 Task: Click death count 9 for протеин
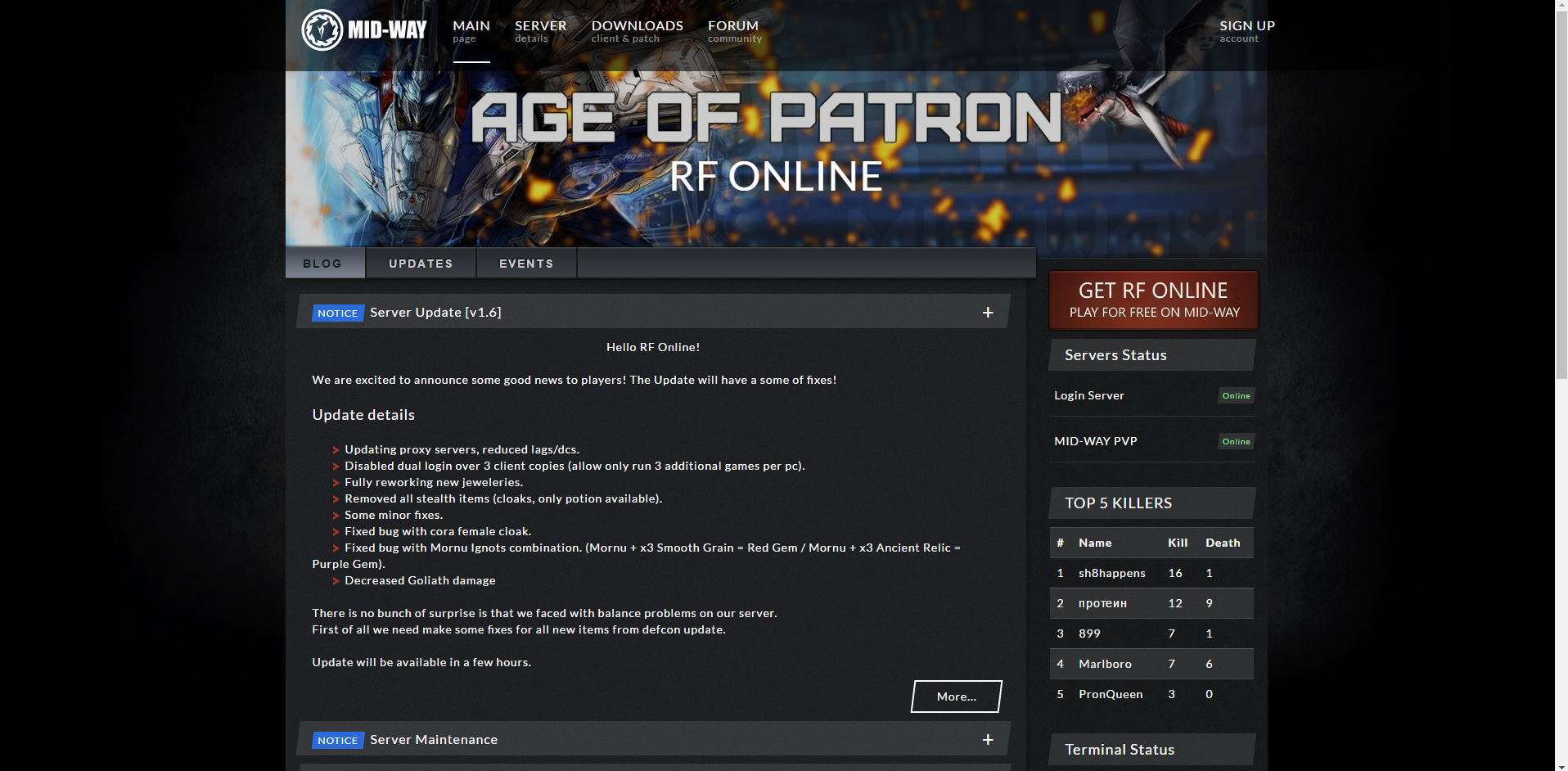point(1209,603)
